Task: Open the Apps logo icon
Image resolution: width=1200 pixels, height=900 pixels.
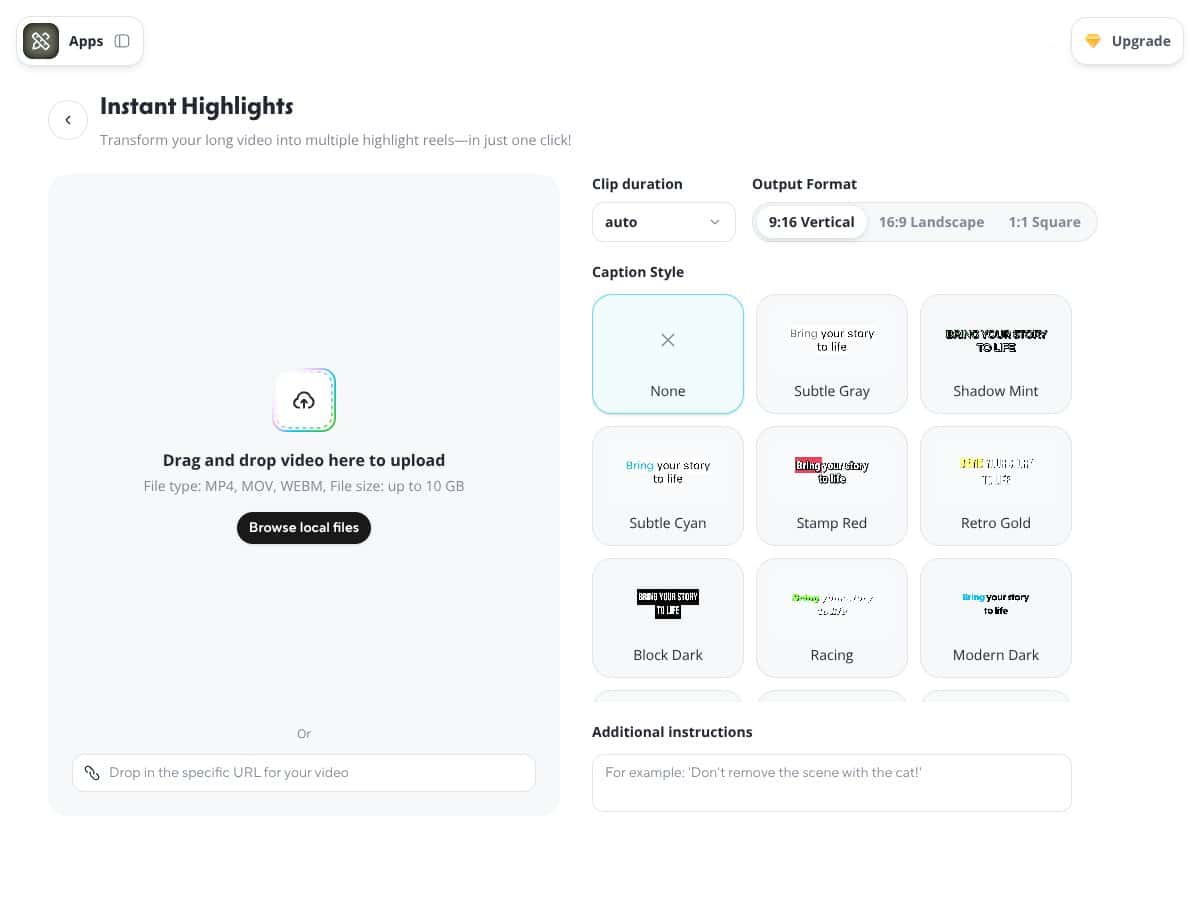Action: click(41, 41)
